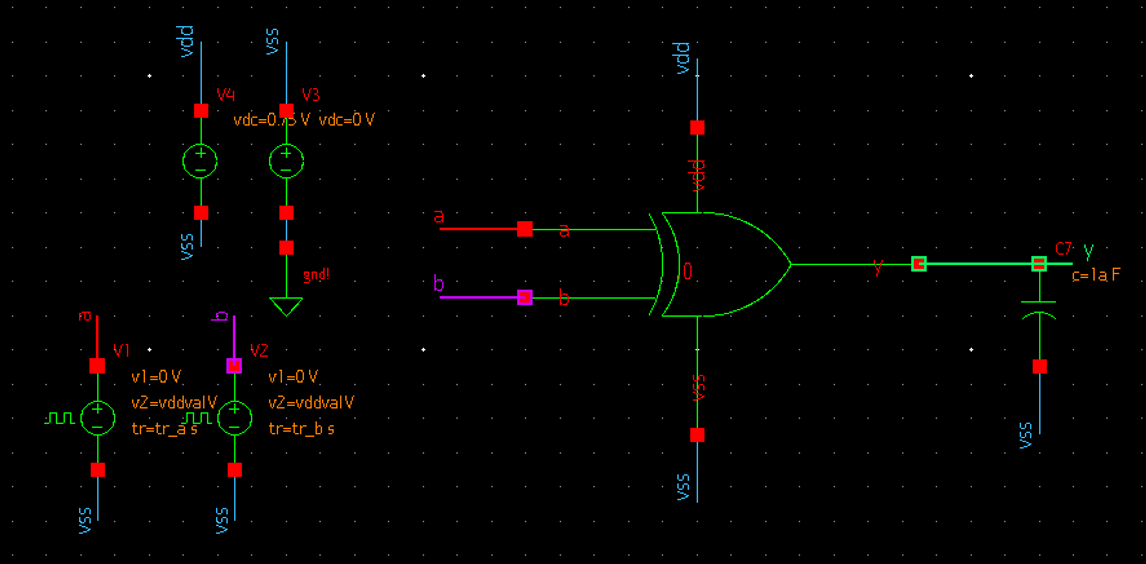
Task: Select the V1 pulse source circle symbol
Action: (97, 418)
